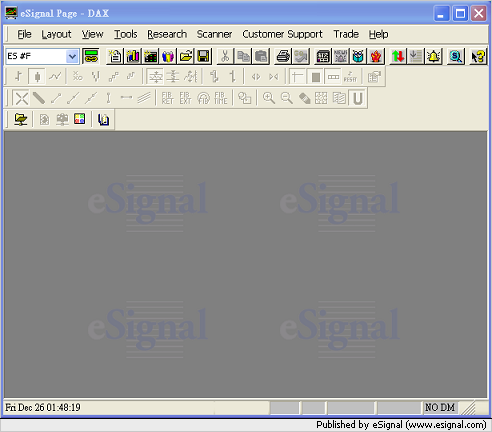Open the chart properties icon
This screenshot has width=492, height=432.
coord(374,77)
